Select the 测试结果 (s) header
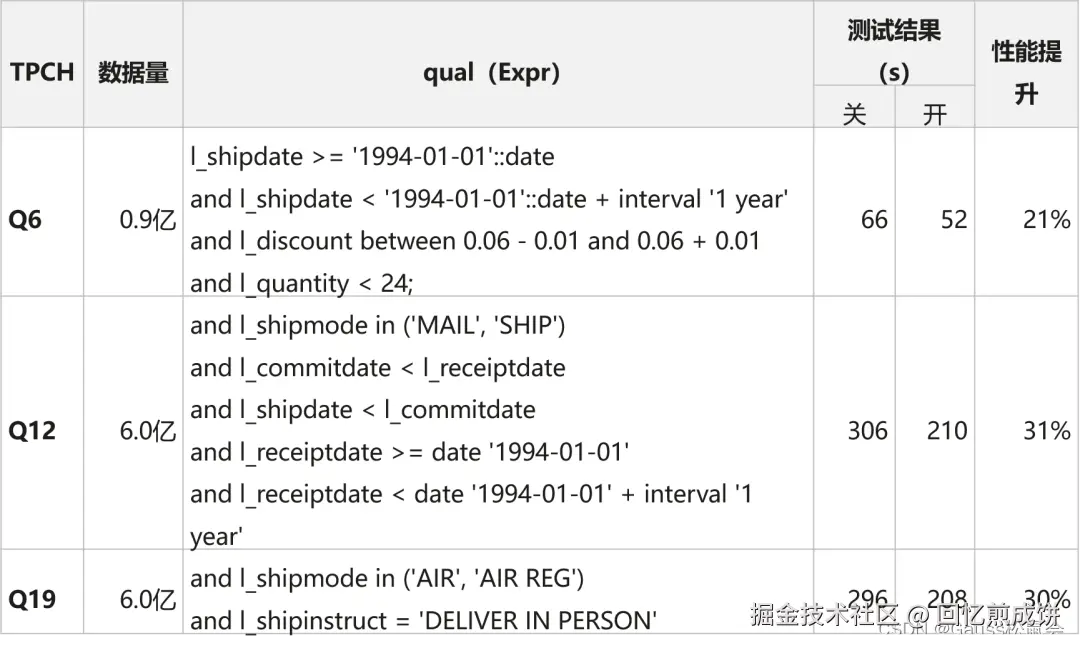 [893, 51]
